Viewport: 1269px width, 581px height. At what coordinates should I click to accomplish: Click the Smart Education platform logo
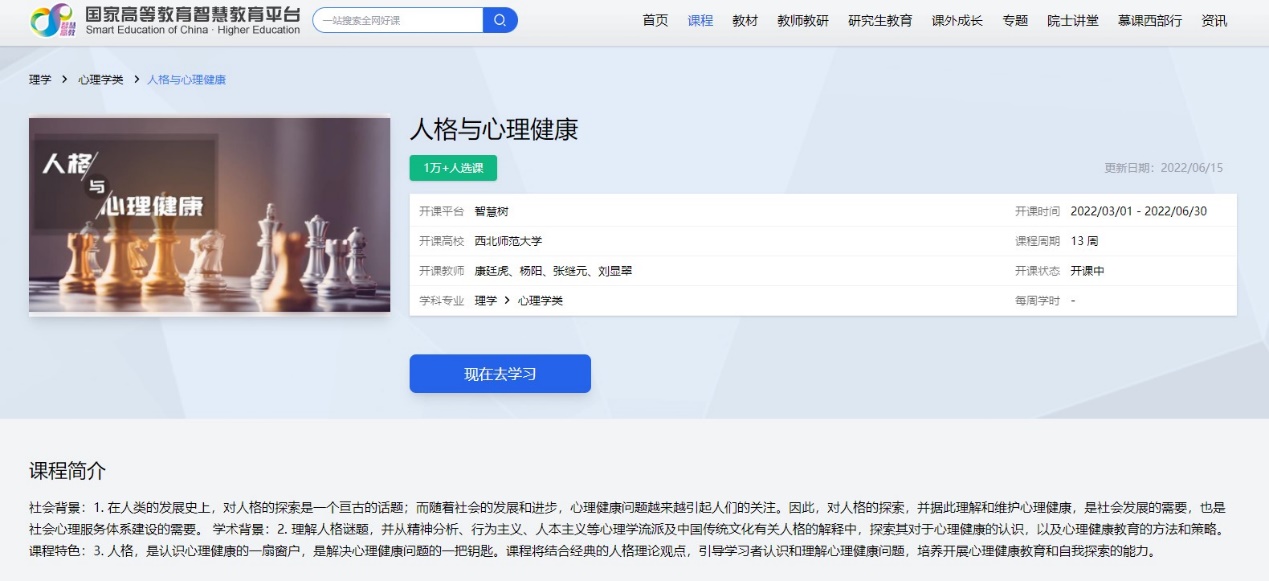point(165,20)
